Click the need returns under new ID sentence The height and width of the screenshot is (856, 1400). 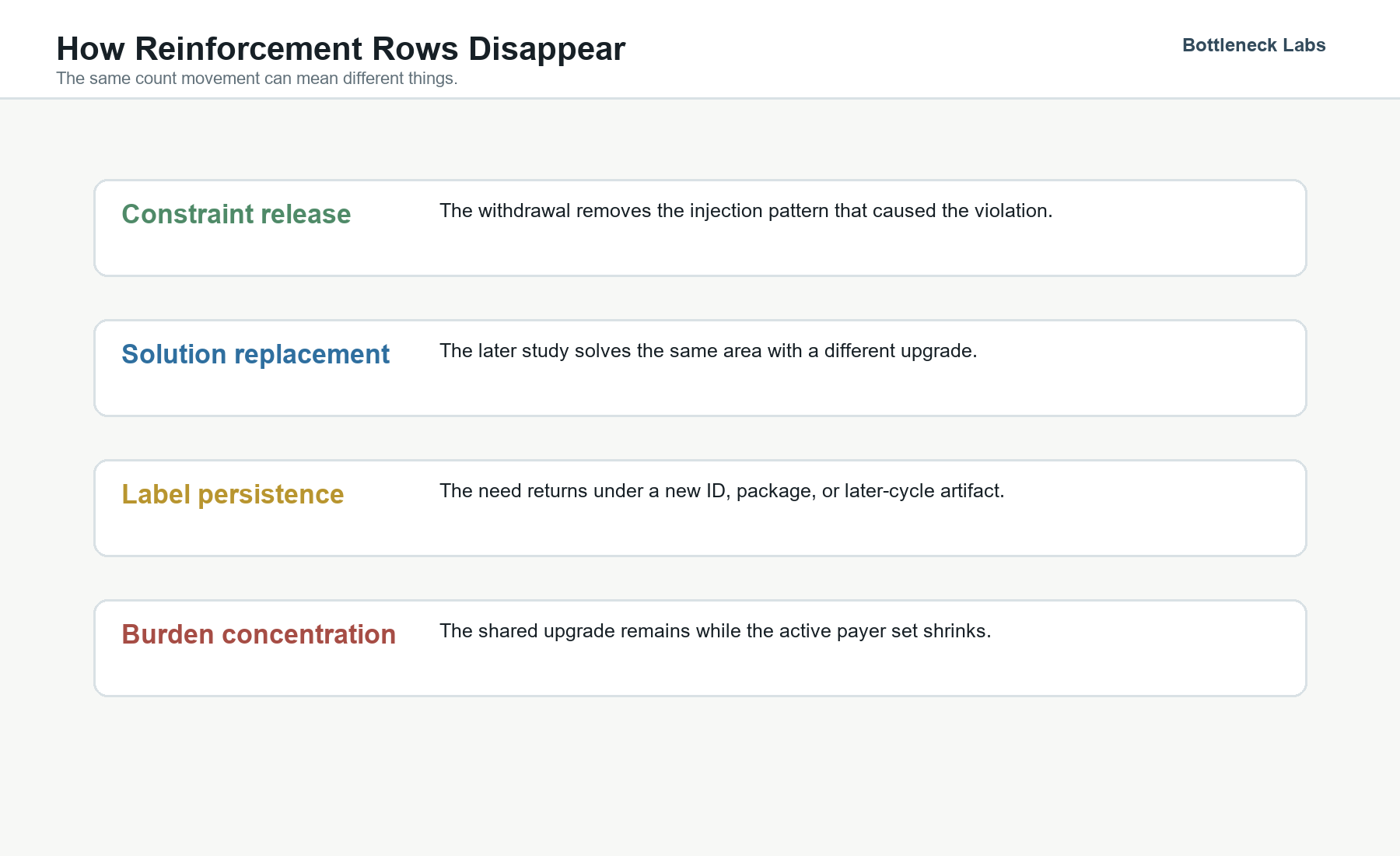(722, 491)
